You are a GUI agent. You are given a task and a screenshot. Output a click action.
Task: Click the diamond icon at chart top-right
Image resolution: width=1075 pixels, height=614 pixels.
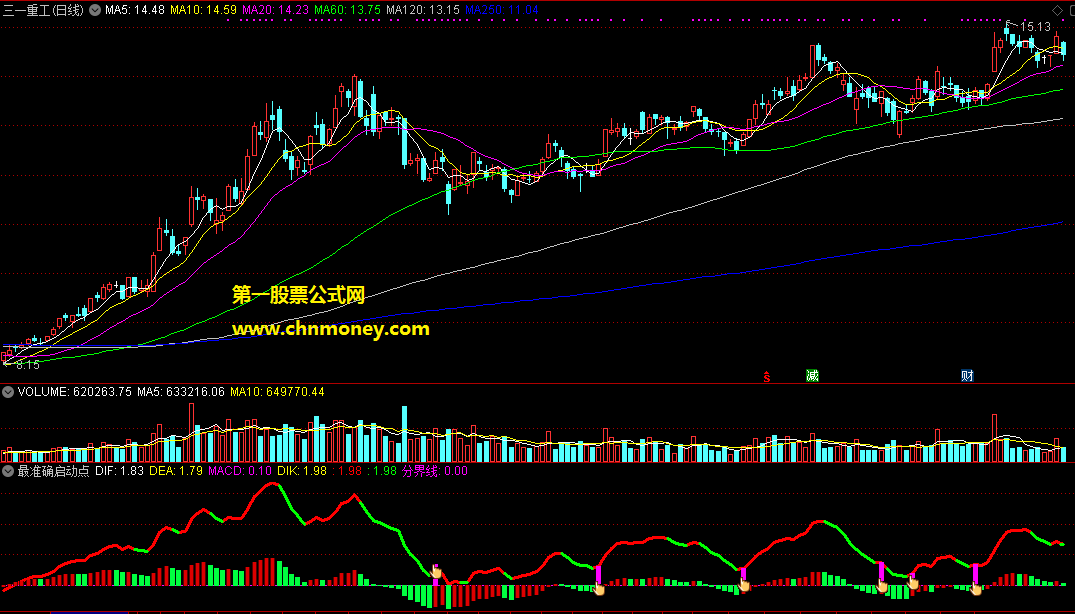(1056, 10)
